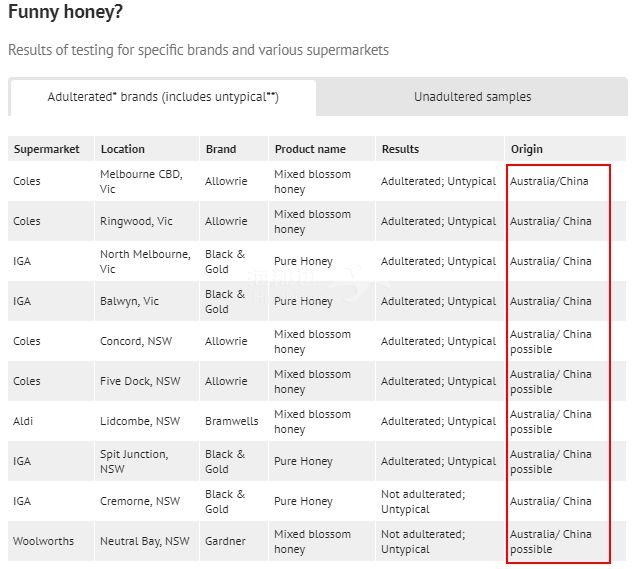Select Spit Junction, NSW cell
This screenshot has height=569, width=640.
click(134, 461)
